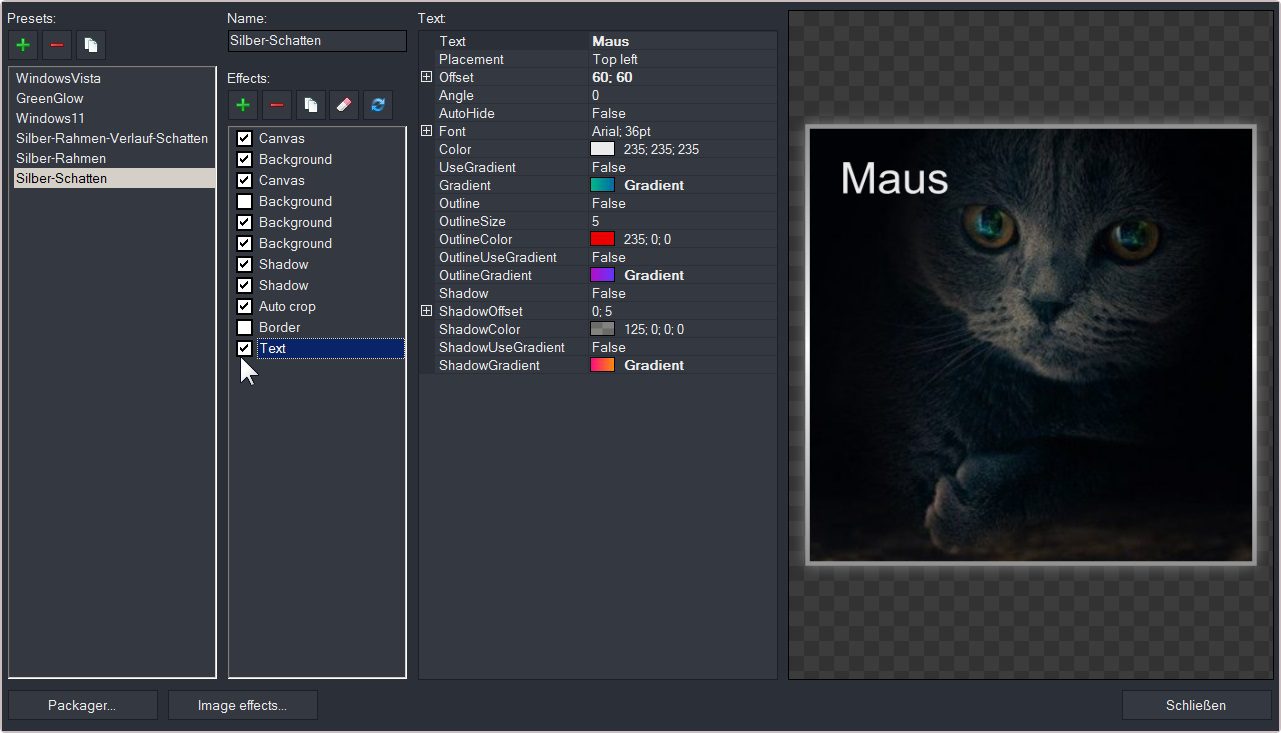Image resolution: width=1281 pixels, height=733 pixels.
Task: Remove selected effect with red minus
Action: [277, 105]
